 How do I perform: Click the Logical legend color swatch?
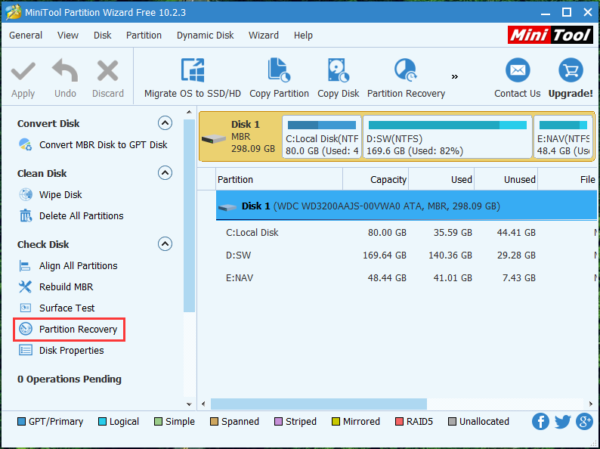[x=102, y=421]
